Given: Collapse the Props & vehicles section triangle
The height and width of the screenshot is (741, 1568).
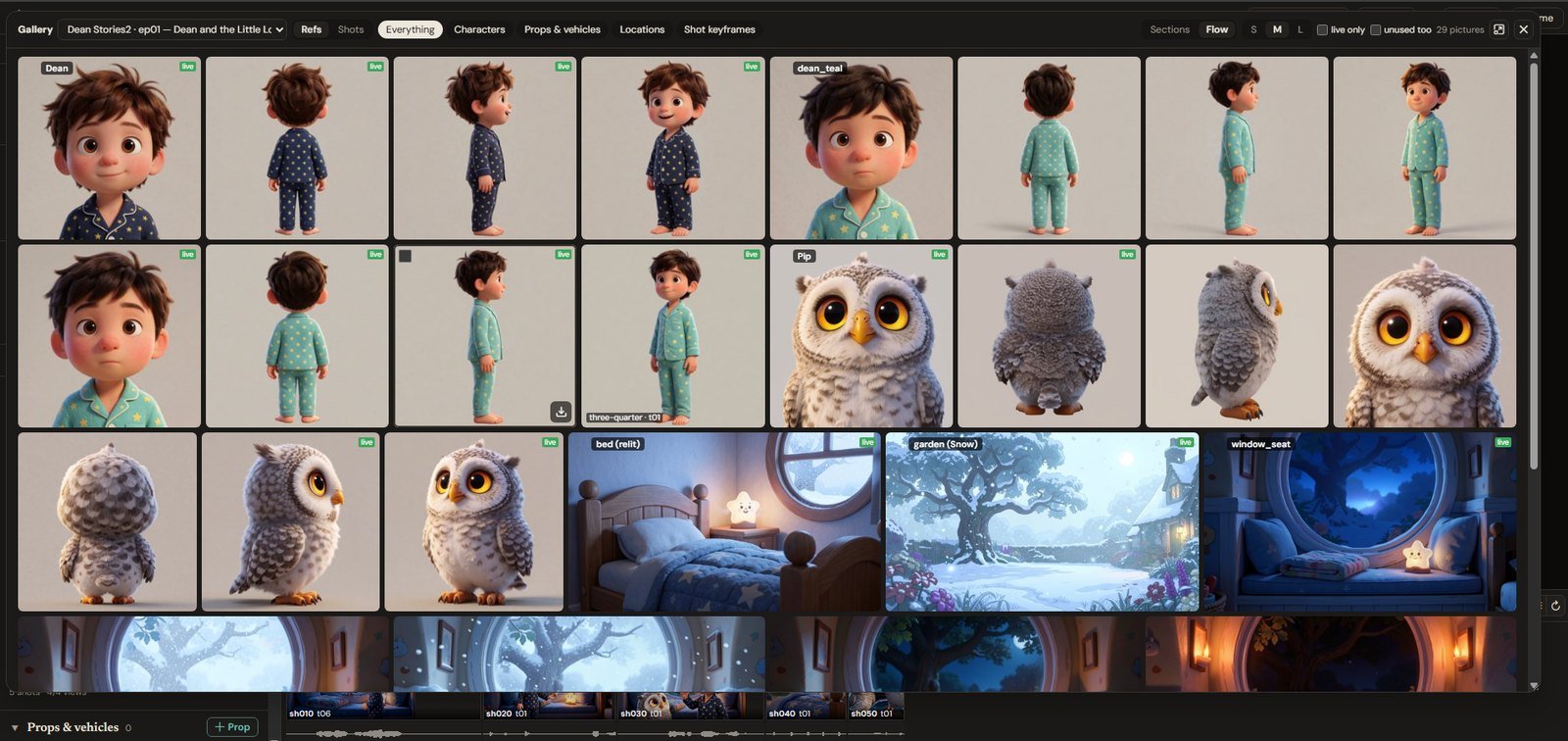Looking at the screenshot, I should coord(15,727).
